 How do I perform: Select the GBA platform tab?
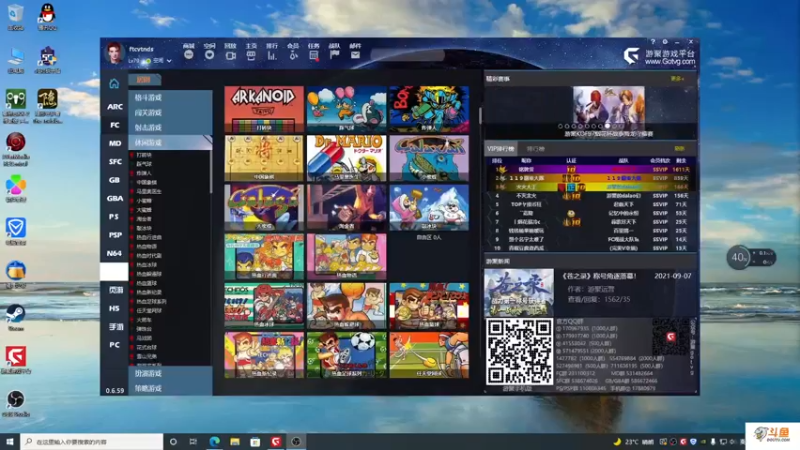[x=114, y=198]
